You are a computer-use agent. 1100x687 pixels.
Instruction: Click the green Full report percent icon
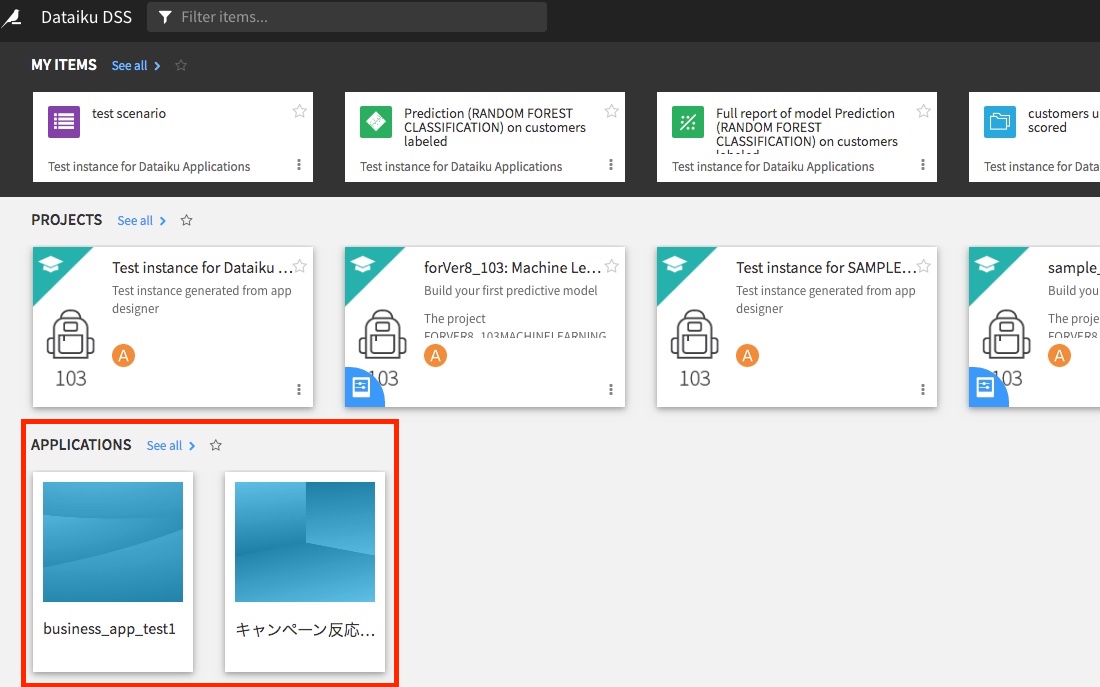688,121
